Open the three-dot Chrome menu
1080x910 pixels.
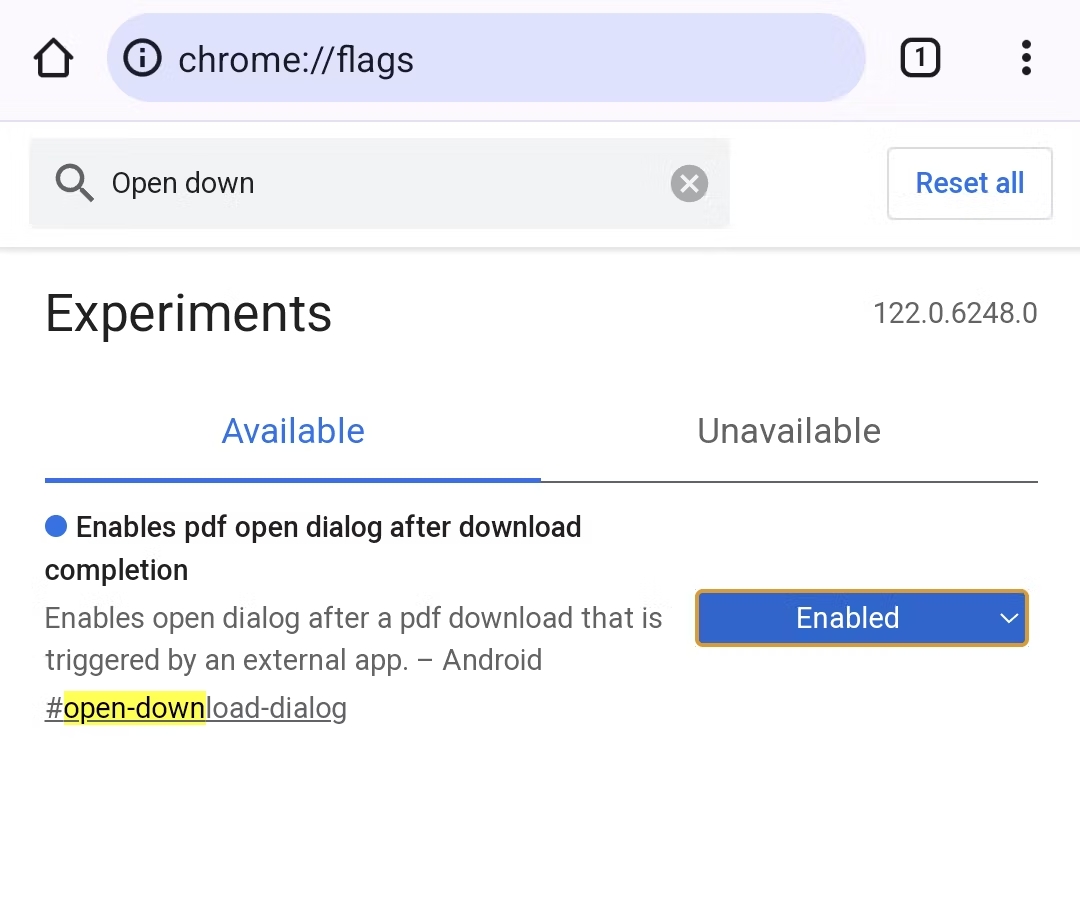[1026, 58]
